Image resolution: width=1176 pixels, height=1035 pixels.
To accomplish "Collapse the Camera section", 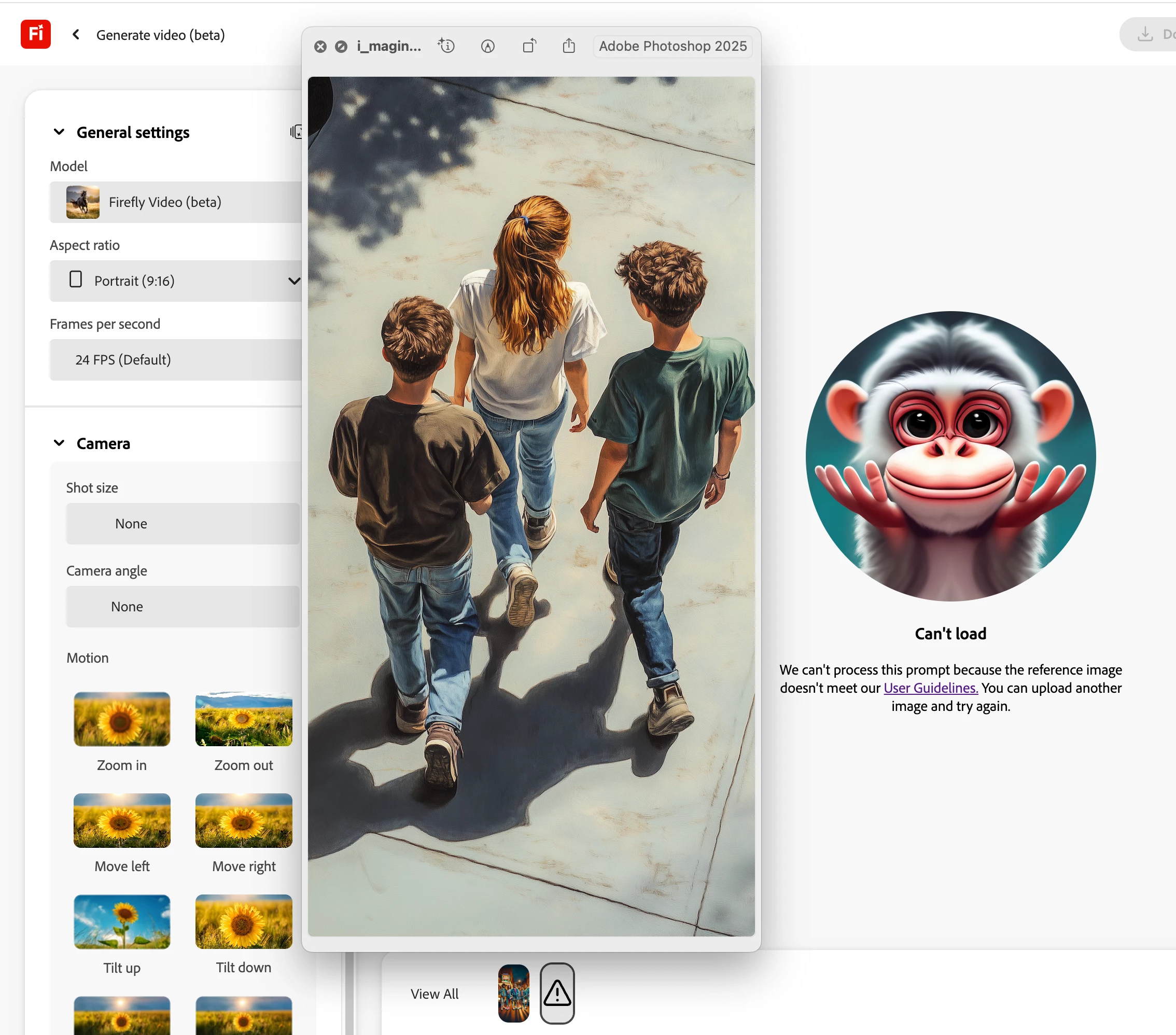I will [59, 443].
